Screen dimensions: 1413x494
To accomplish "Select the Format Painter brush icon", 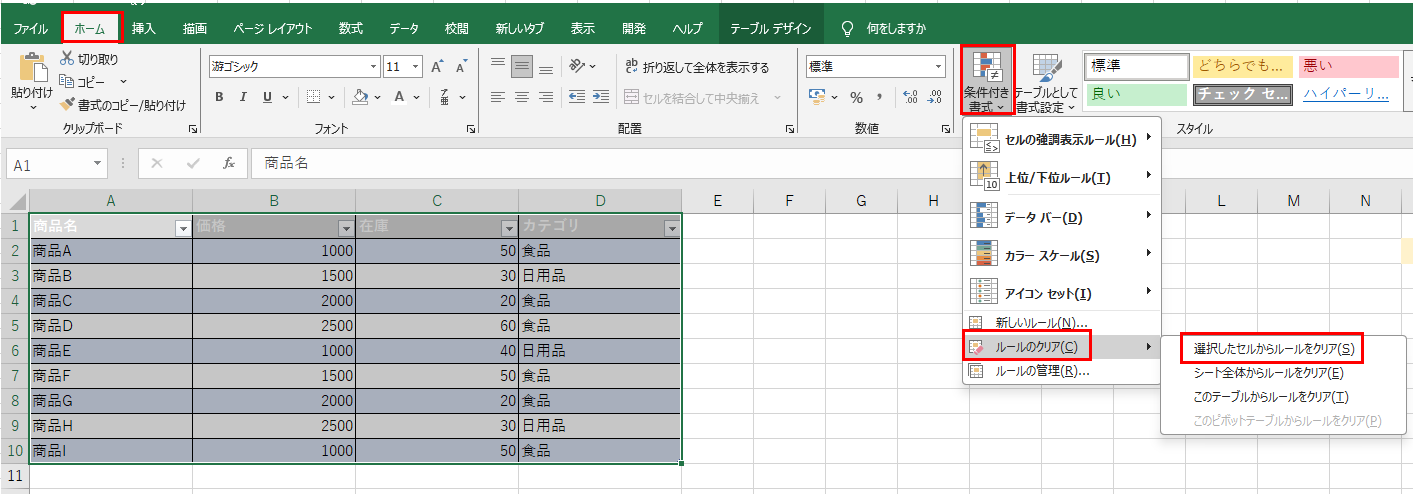I will coord(68,104).
